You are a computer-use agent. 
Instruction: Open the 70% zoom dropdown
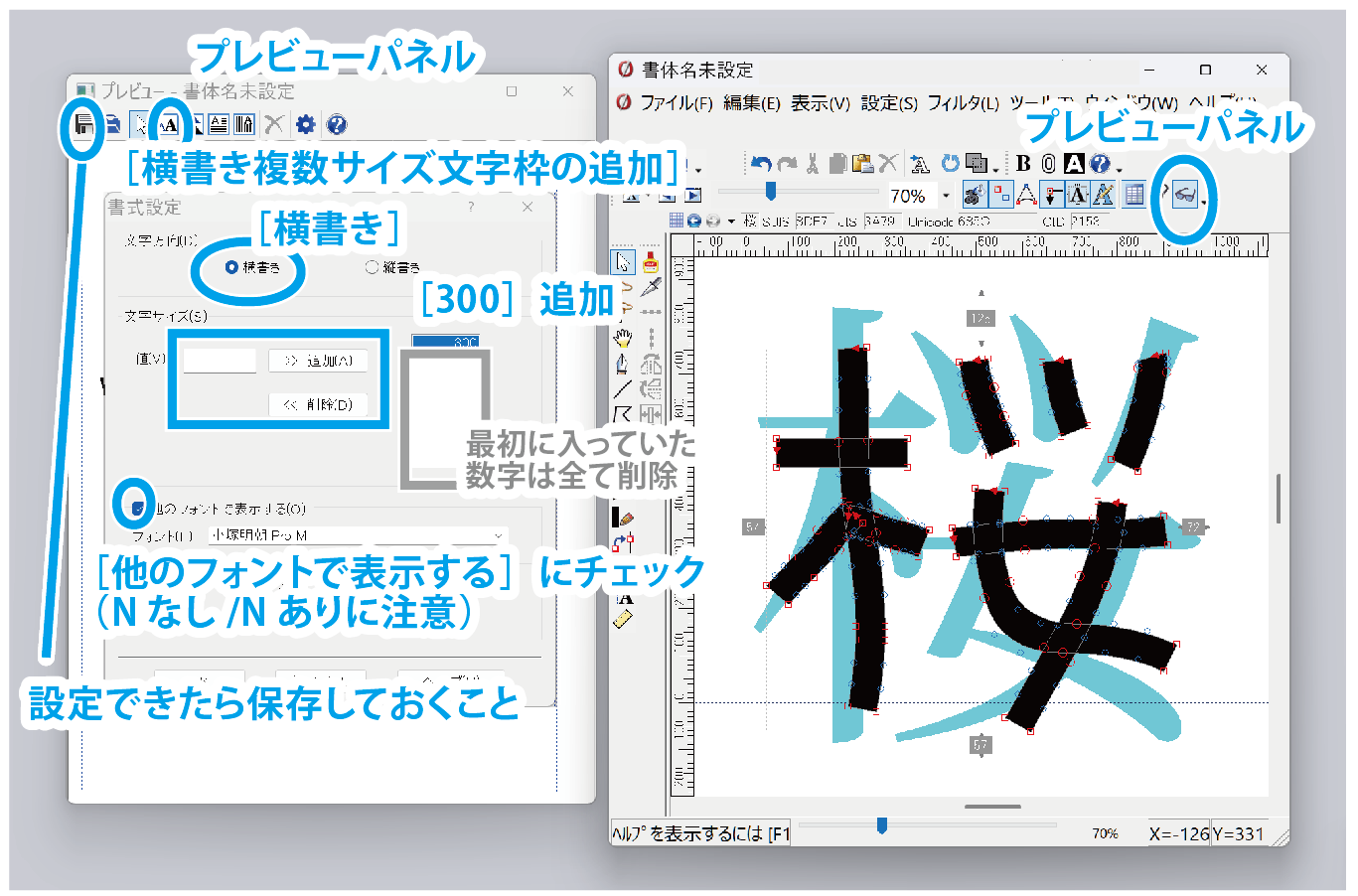(x=946, y=197)
